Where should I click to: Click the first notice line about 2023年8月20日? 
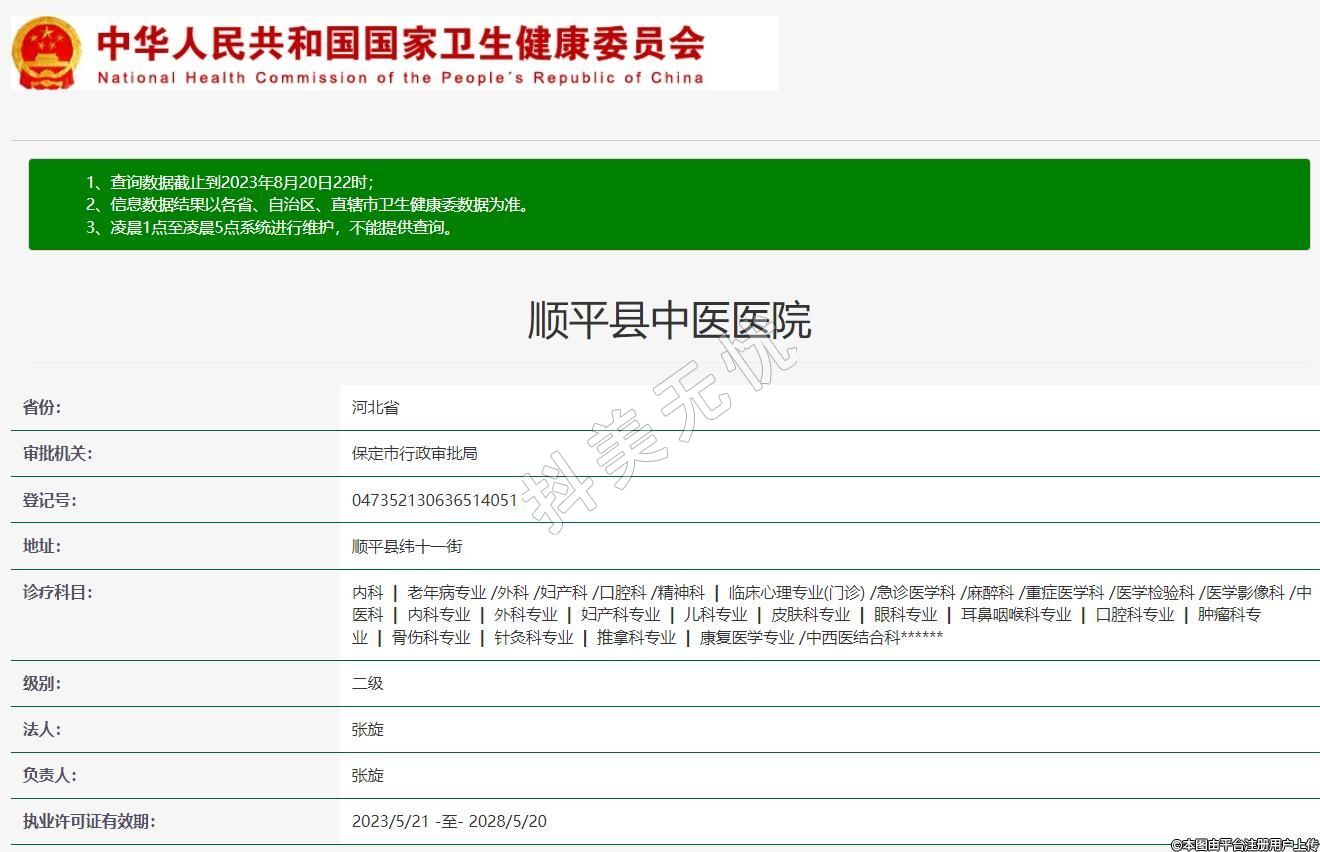pos(242,182)
